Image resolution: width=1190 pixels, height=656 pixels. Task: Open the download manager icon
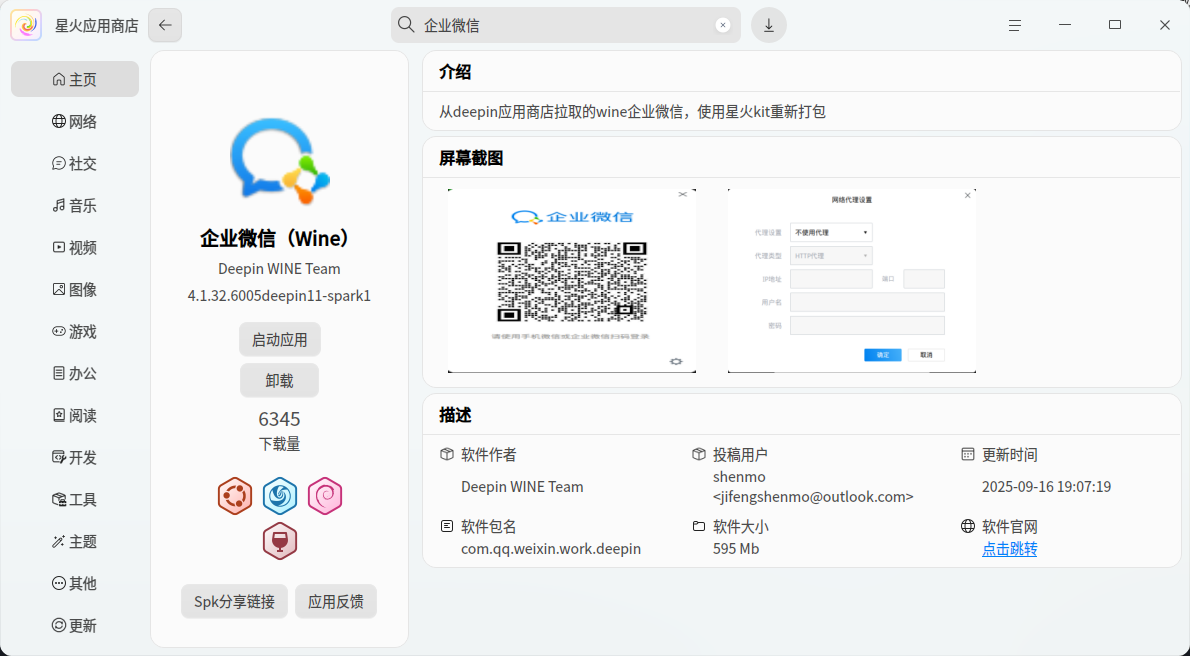pos(769,25)
